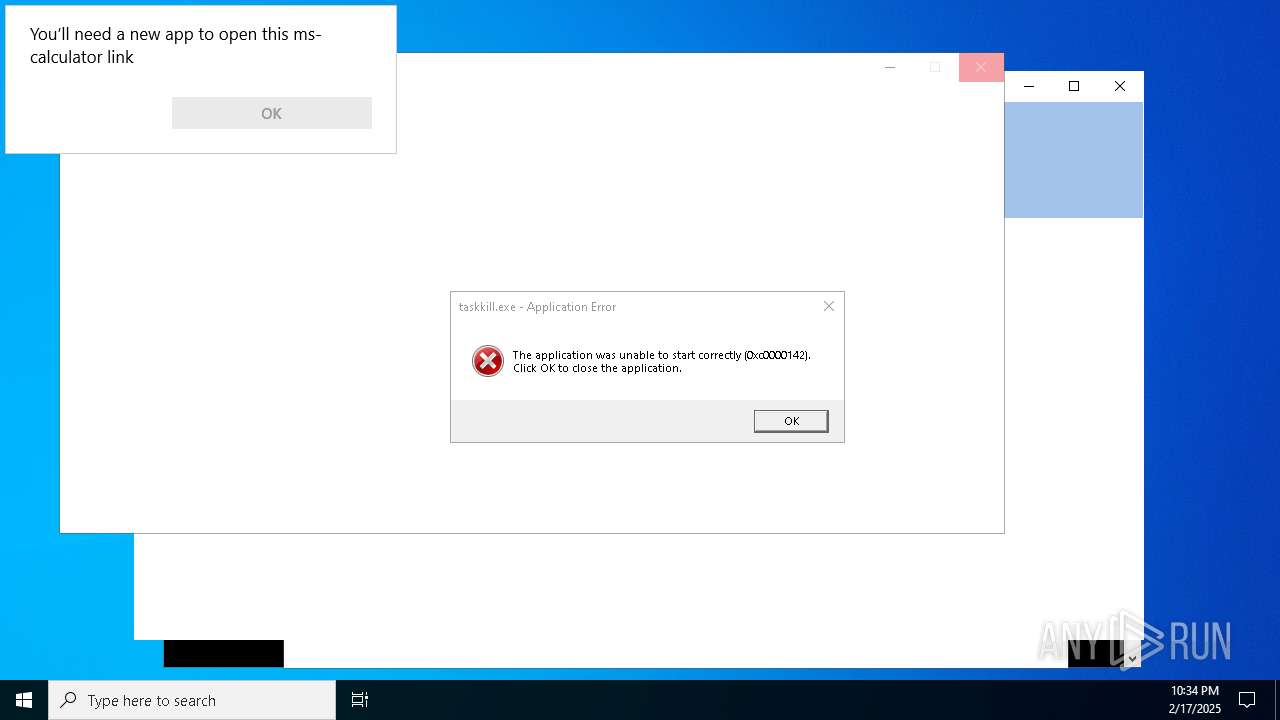Click the taskbar search box
The image size is (1280, 720).
coord(192,700)
